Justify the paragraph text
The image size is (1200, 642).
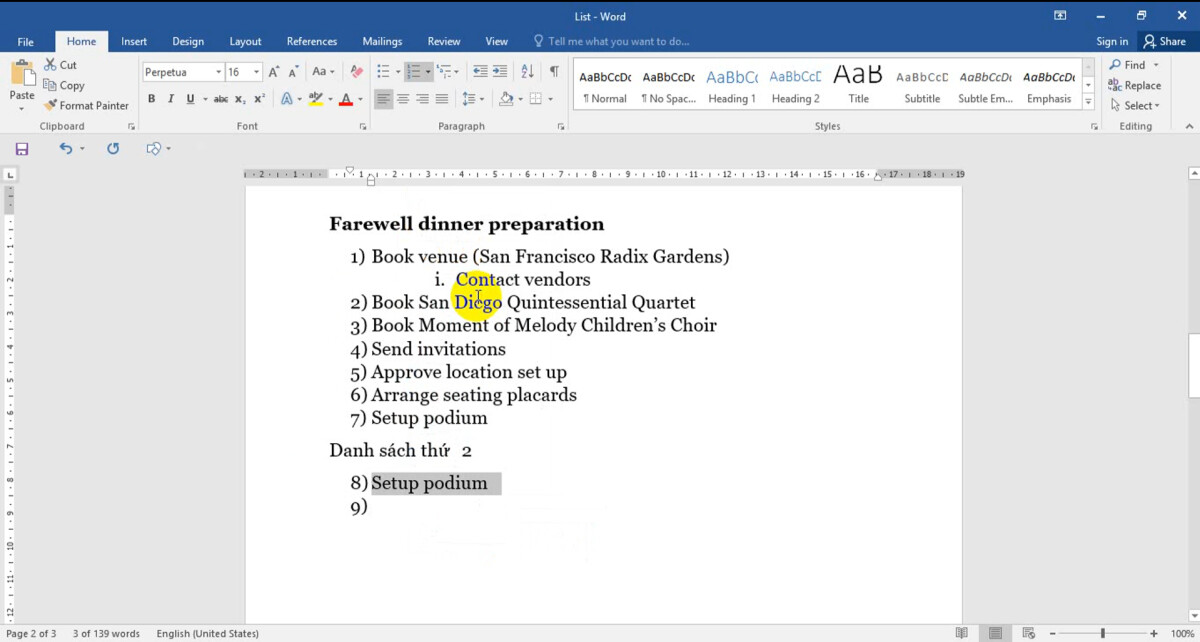(x=442, y=99)
